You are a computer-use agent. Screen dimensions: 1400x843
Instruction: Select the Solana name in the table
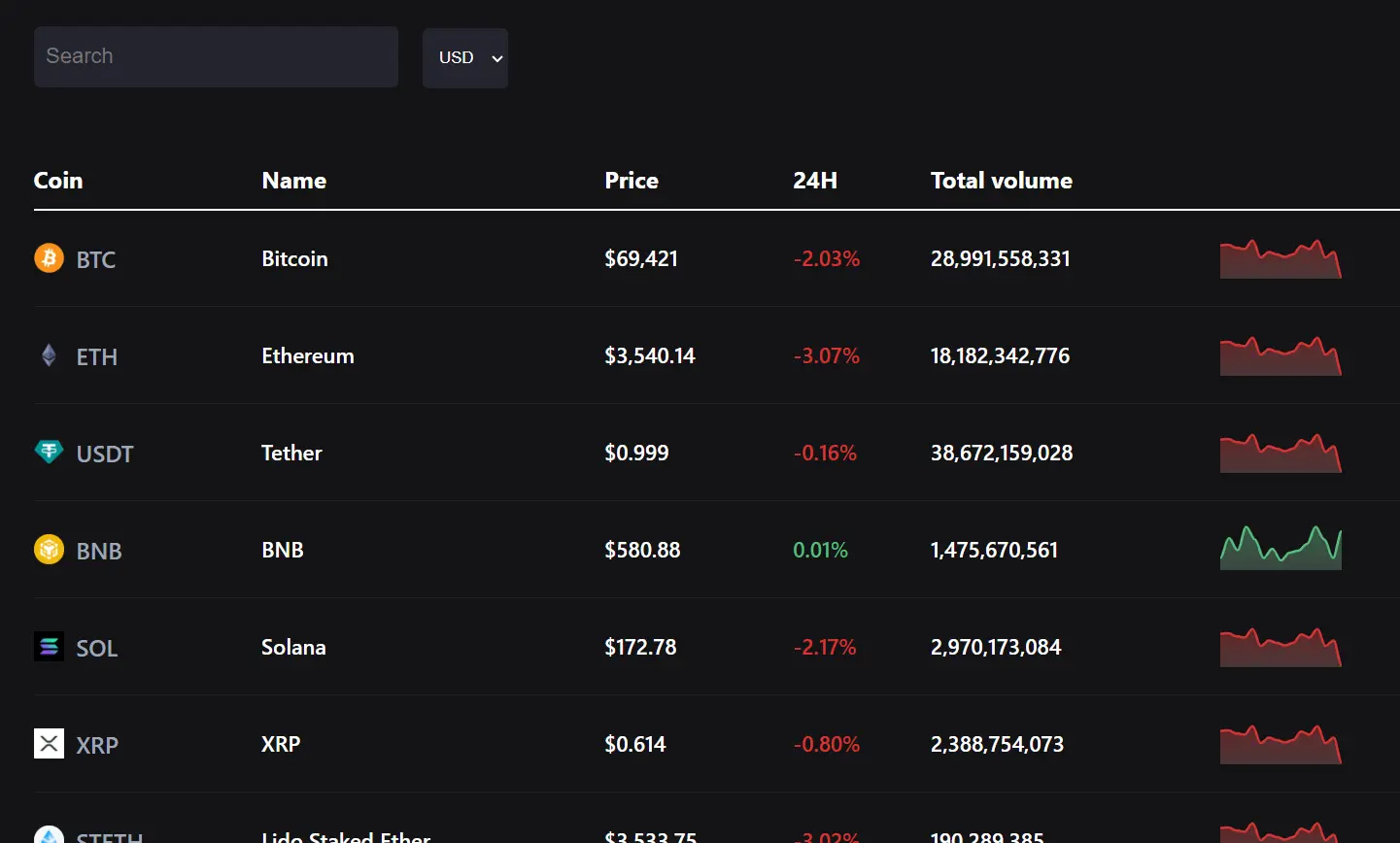(293, 647)
